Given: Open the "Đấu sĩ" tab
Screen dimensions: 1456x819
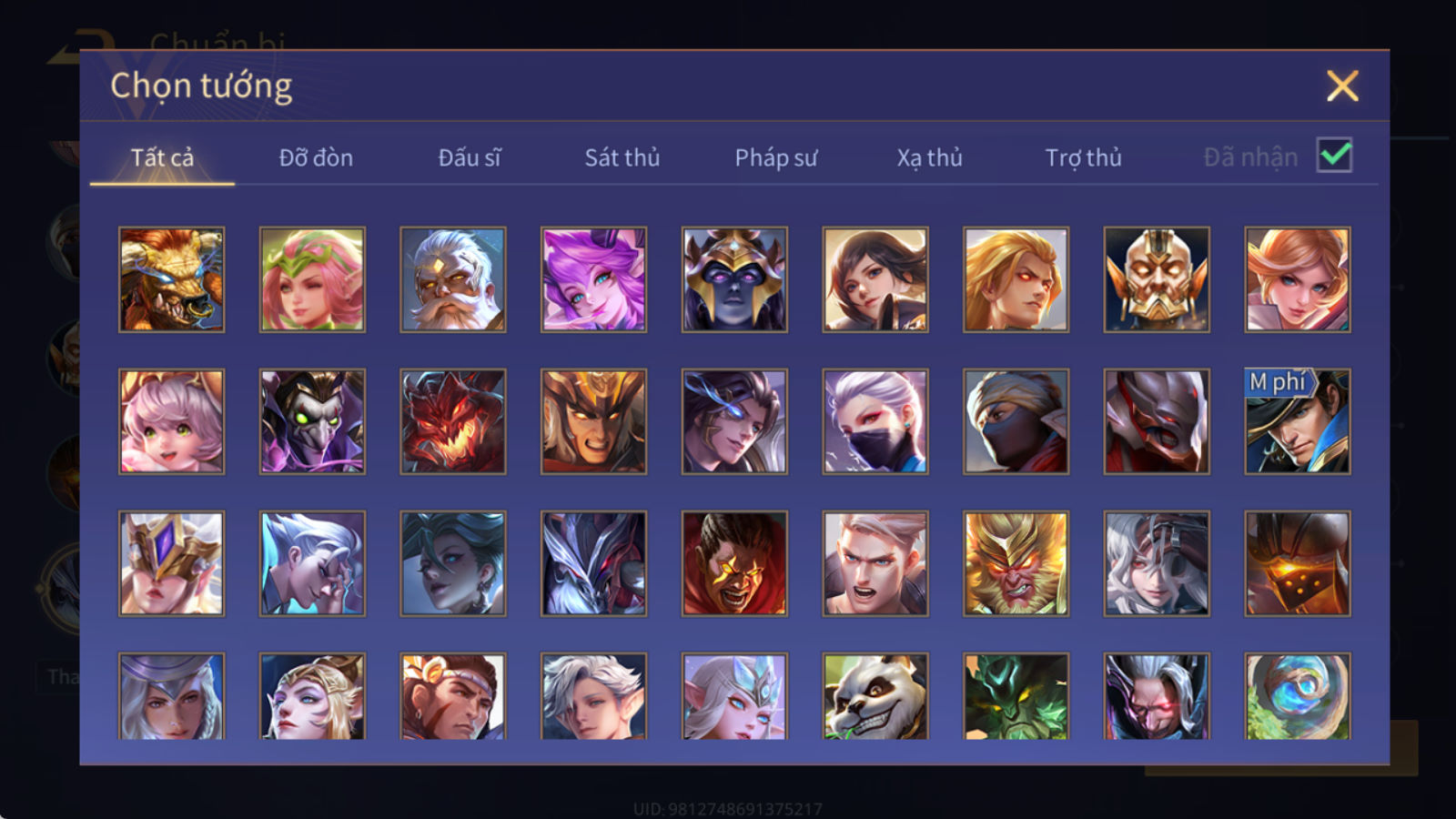Looking at the screenshot, I should (x=470, y=157).
